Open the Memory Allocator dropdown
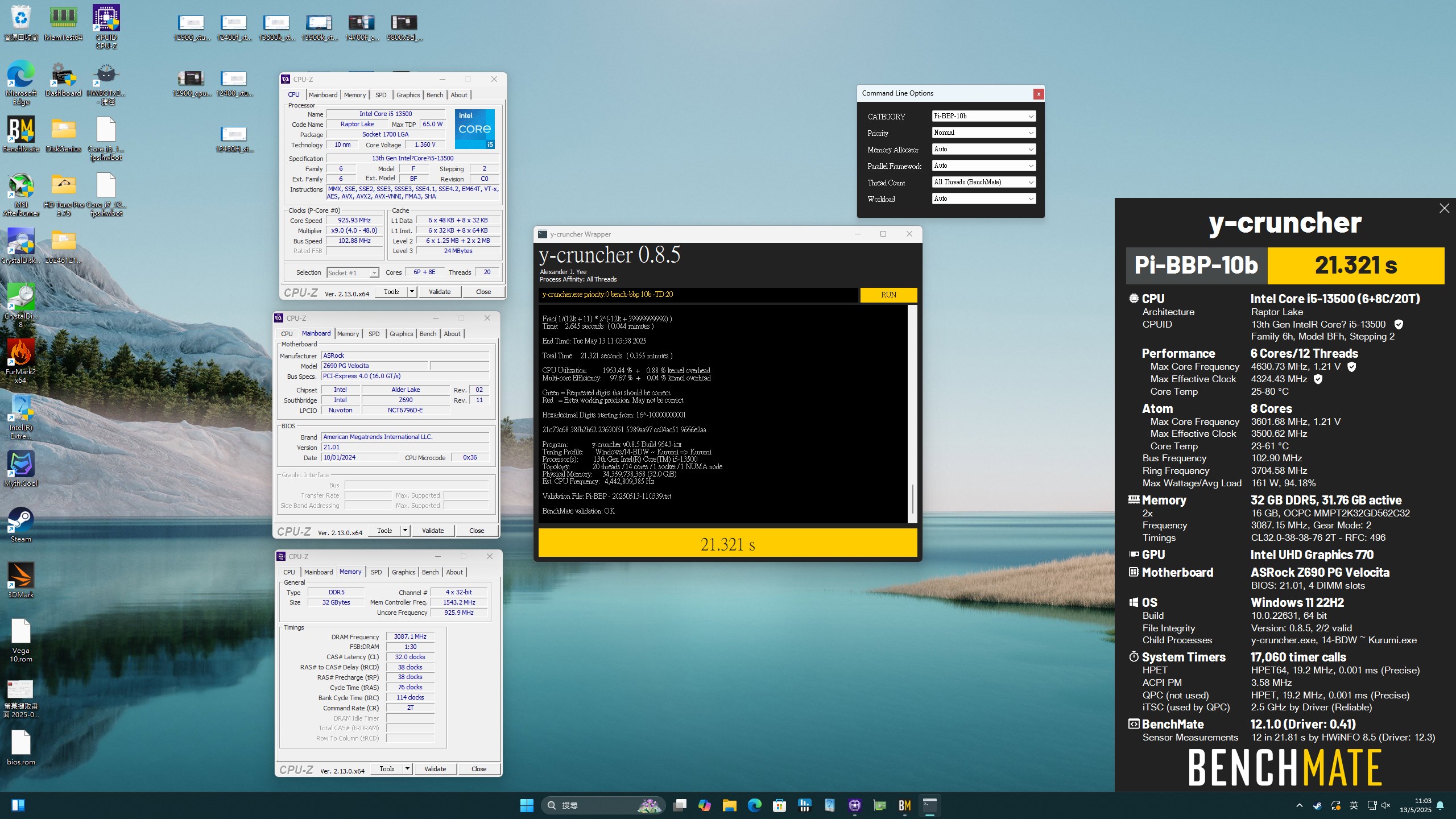This screenshot has height=819, width=1456. [x=983, y=149]
